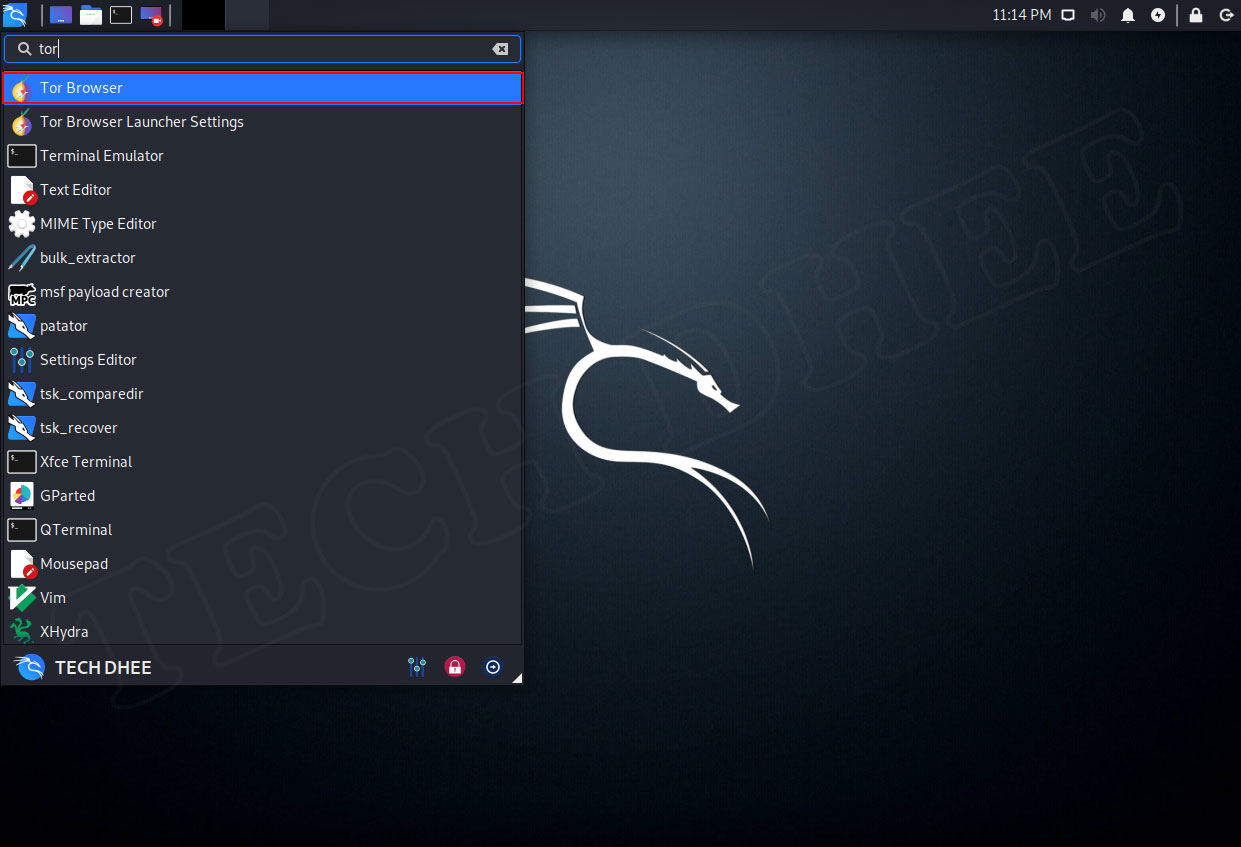Lock the screen using the red padlock icon
1241x847 pixels.
455,666
